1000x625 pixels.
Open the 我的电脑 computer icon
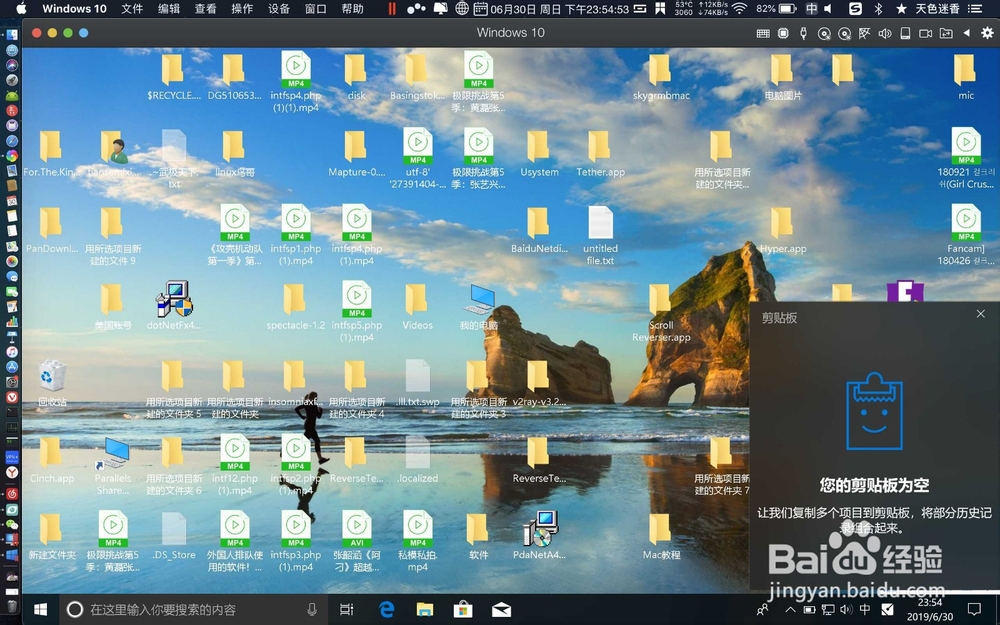click(x=478, y=306)
